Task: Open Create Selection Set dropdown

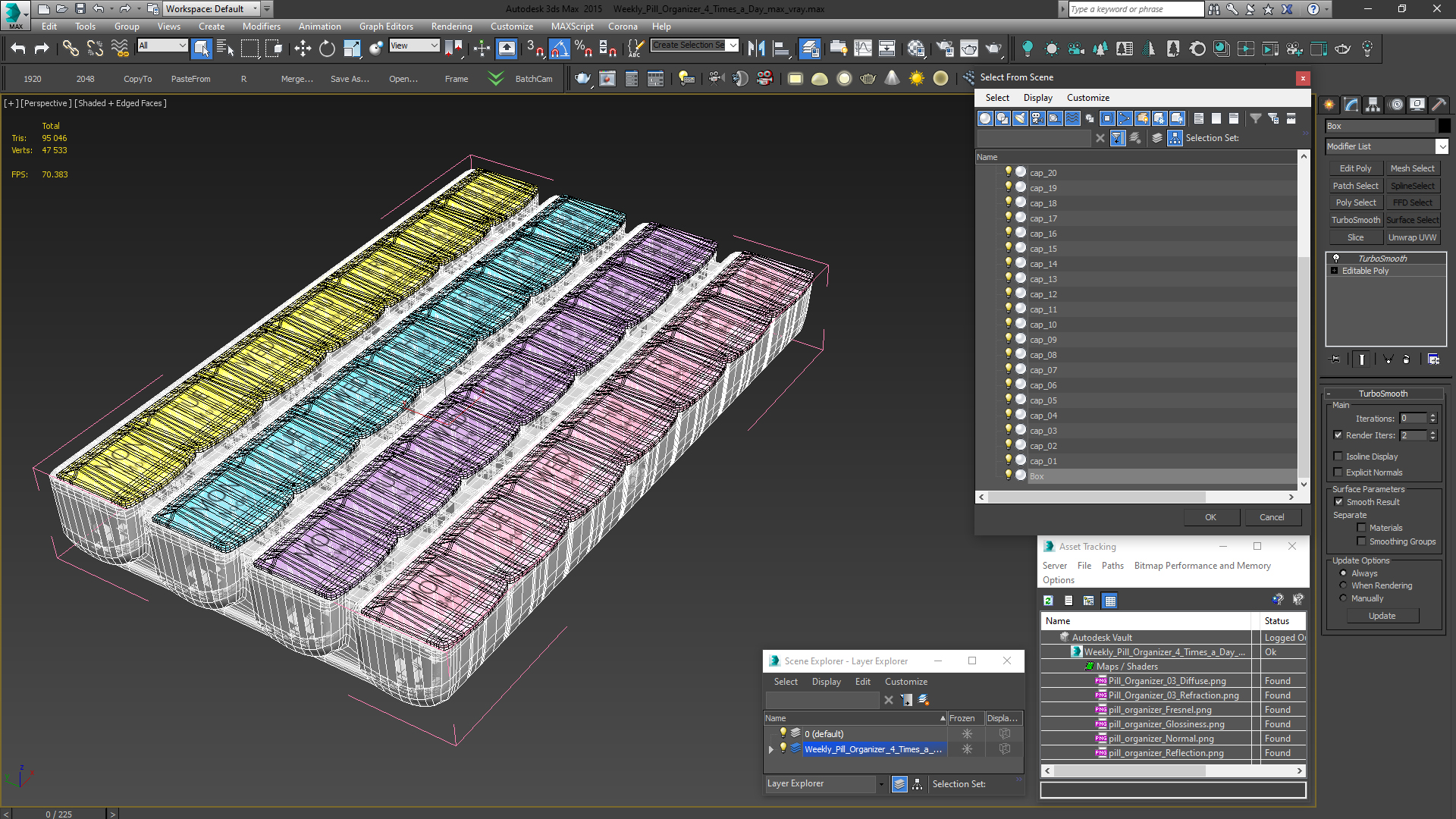Action: tap(733, 45)
